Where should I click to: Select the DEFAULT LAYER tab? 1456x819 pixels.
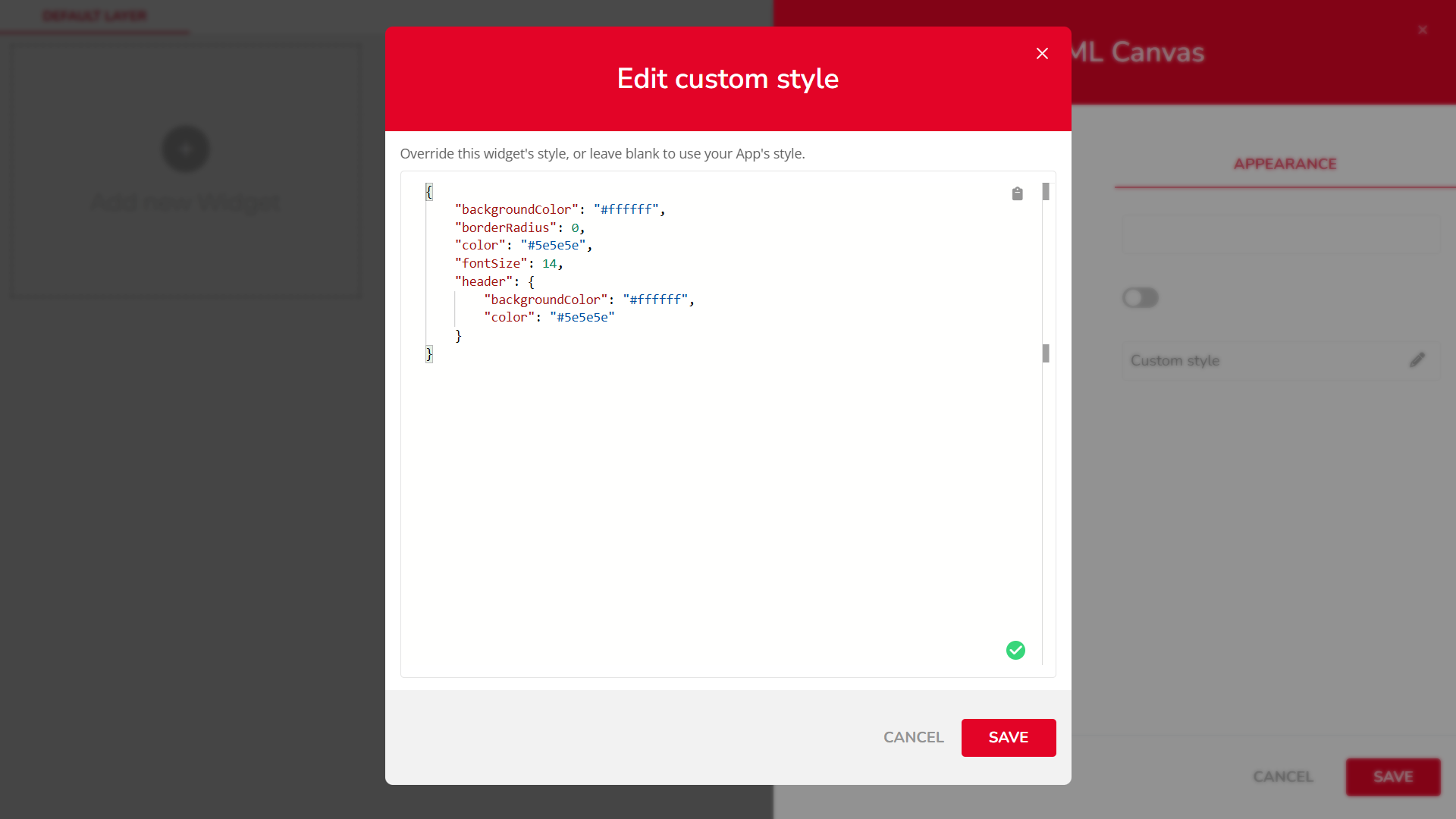pyautogui.click(x=95, y=16)
